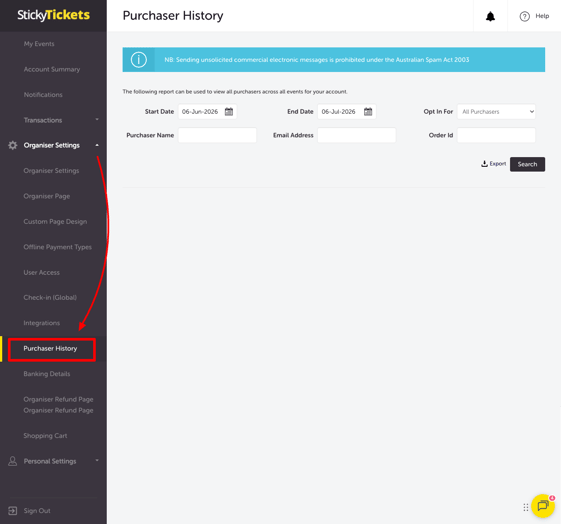Open Integrations page
This screenshot has height=524, width=561.
click(x=42, y=323)
